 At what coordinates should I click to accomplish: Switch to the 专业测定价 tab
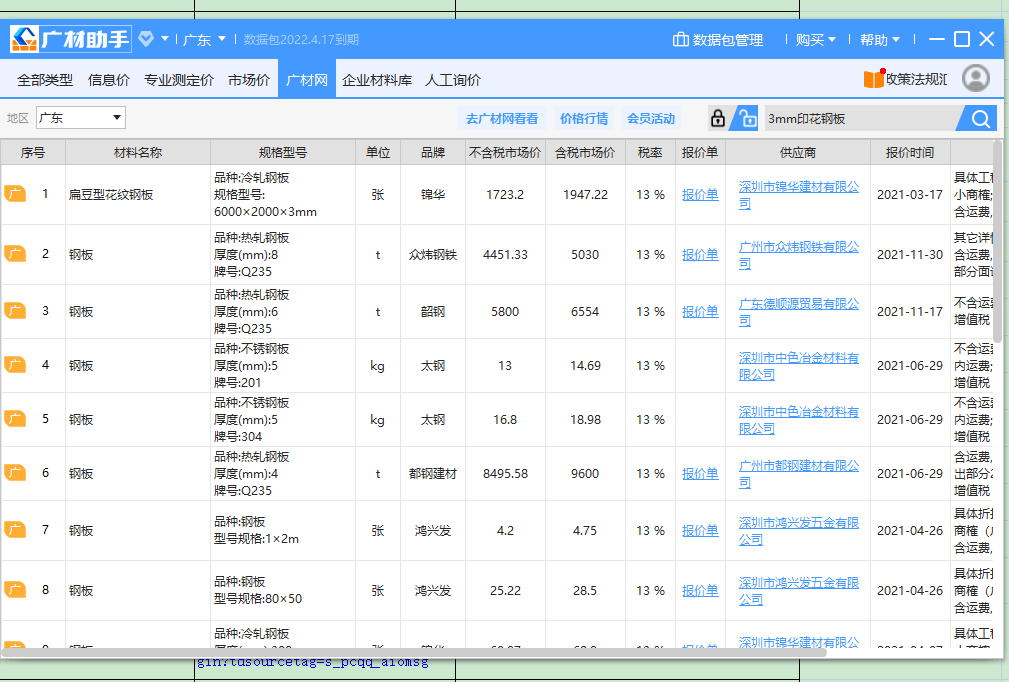pyautogui.click(x=179, y=80)
